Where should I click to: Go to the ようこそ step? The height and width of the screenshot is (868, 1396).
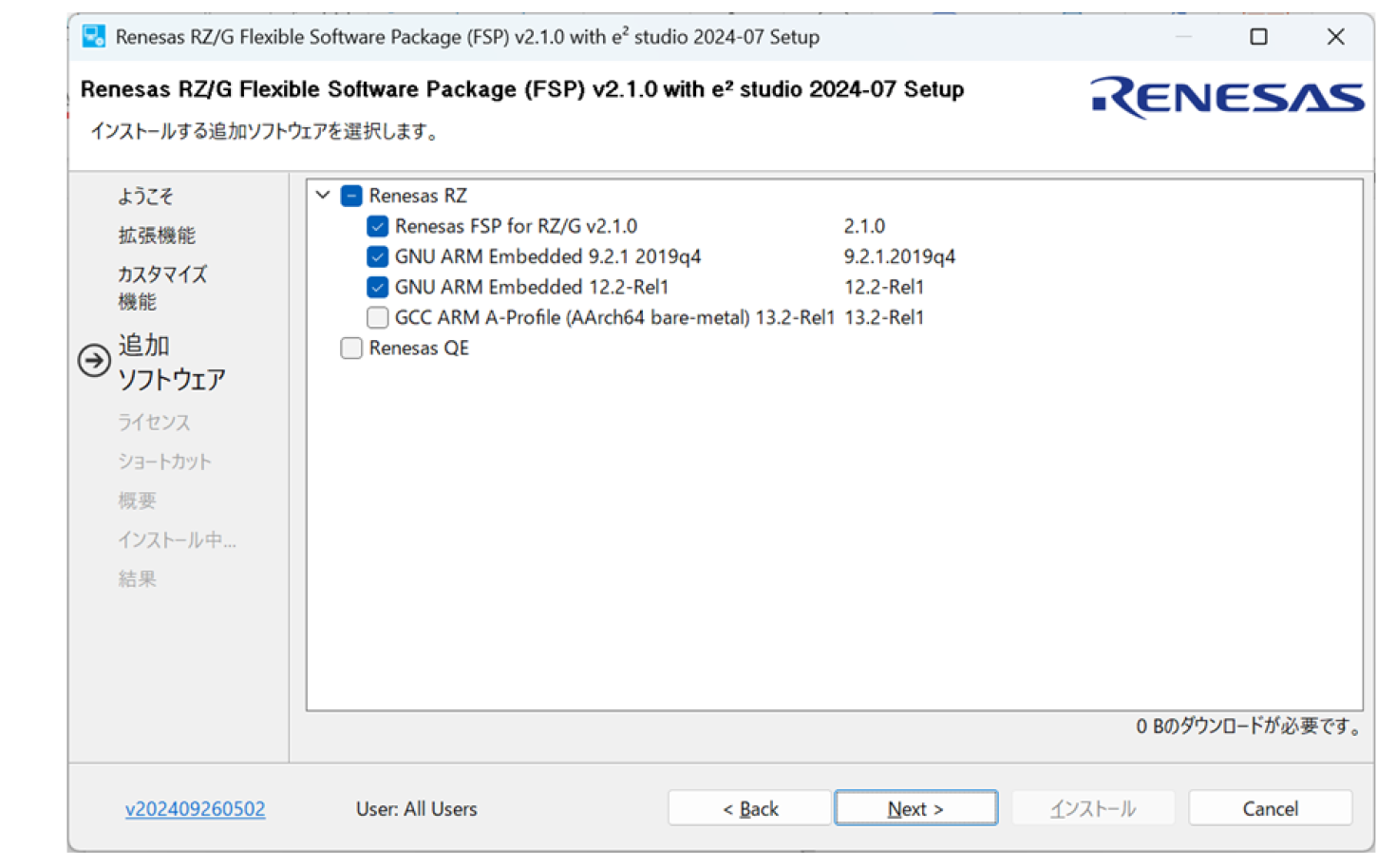click(145, 197)
